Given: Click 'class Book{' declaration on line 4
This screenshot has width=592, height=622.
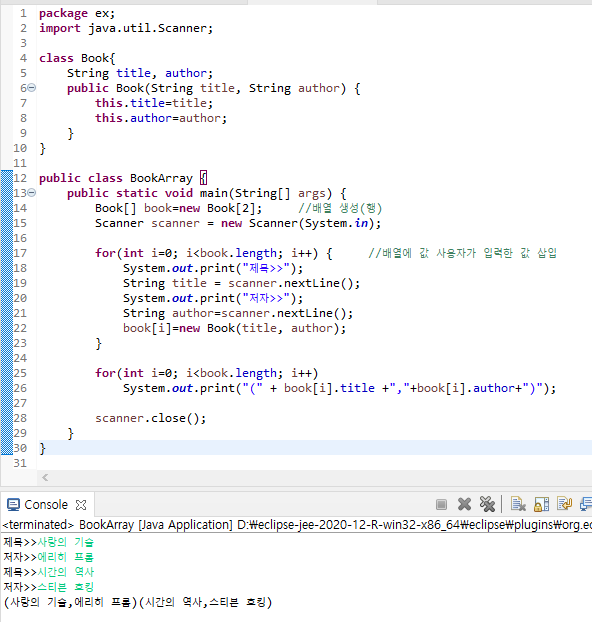Looking at the screenshot, I should [77, 58].
